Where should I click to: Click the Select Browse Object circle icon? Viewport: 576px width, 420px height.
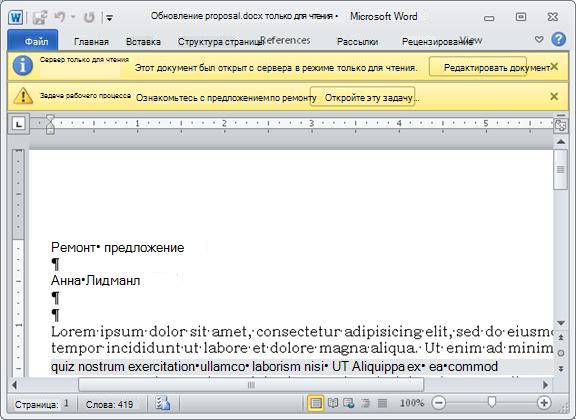point(561,353)
